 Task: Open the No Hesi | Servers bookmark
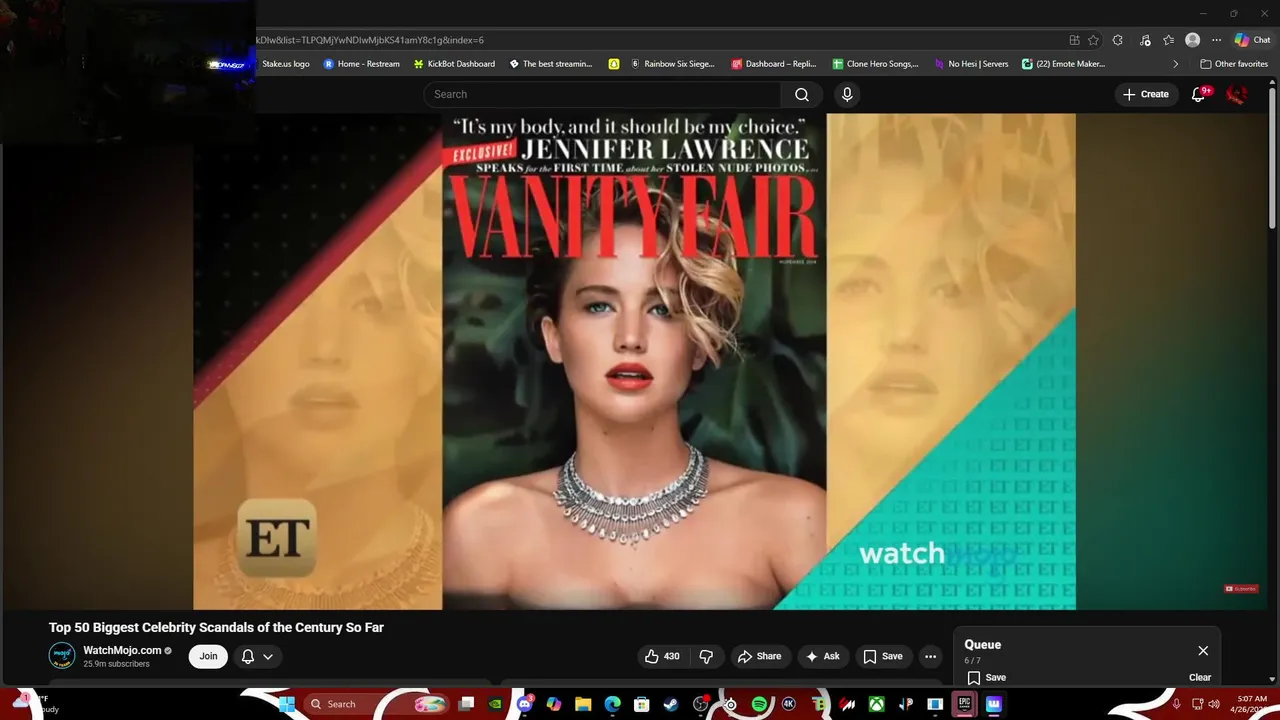971,64
